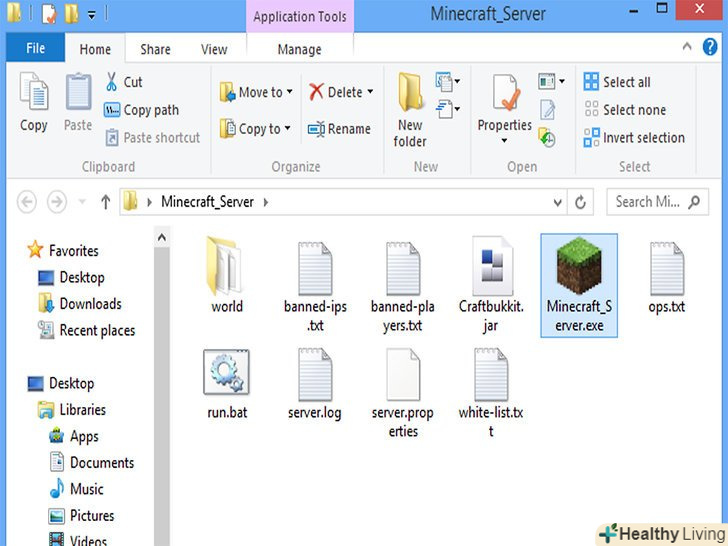Screen dimensions: 728x546
Task: Click navigation pane scrollbar up arrow
Action: pyautogui.click(x=162, y=238)
